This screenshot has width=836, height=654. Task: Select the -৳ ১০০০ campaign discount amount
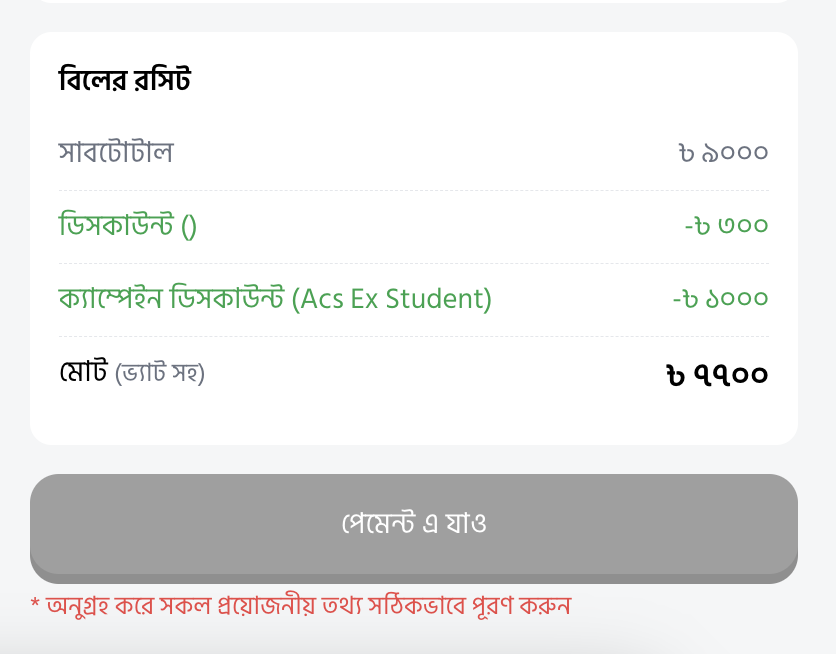720,298
